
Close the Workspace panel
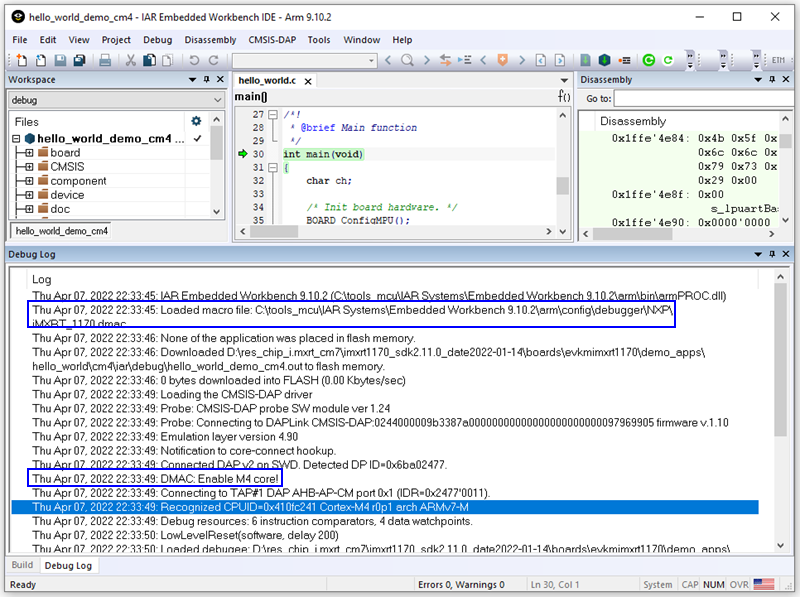[x=220, y=80]
